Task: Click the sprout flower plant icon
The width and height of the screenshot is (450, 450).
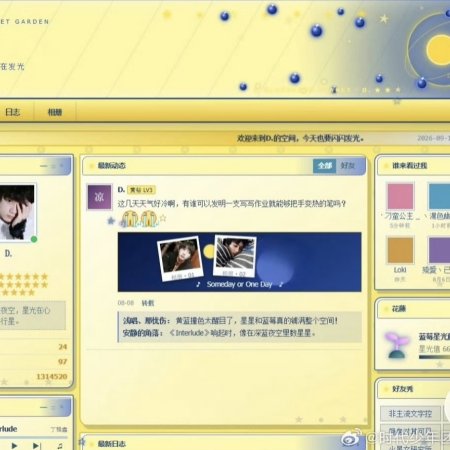Action: (396, 345)
